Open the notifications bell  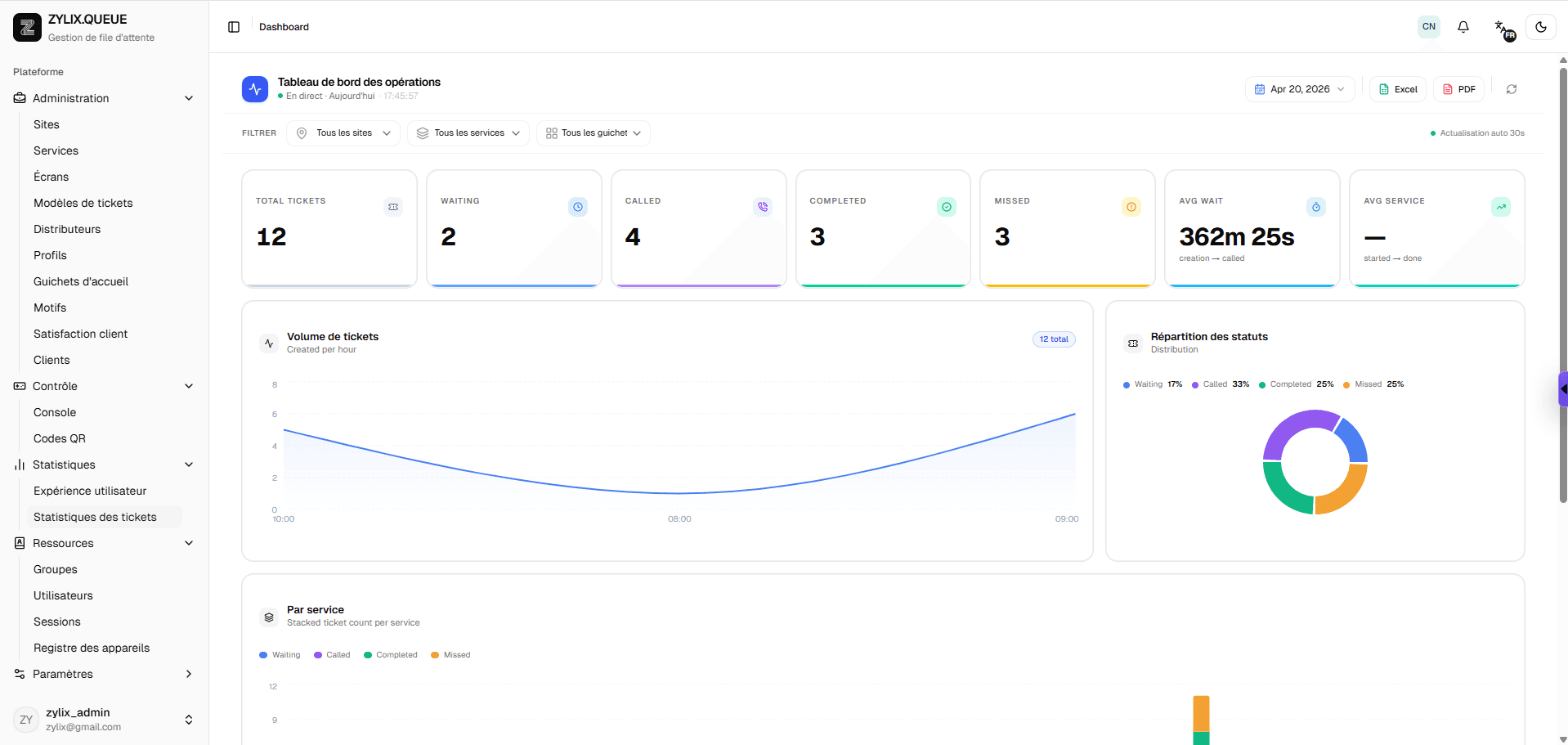[x=1463, y=27]
